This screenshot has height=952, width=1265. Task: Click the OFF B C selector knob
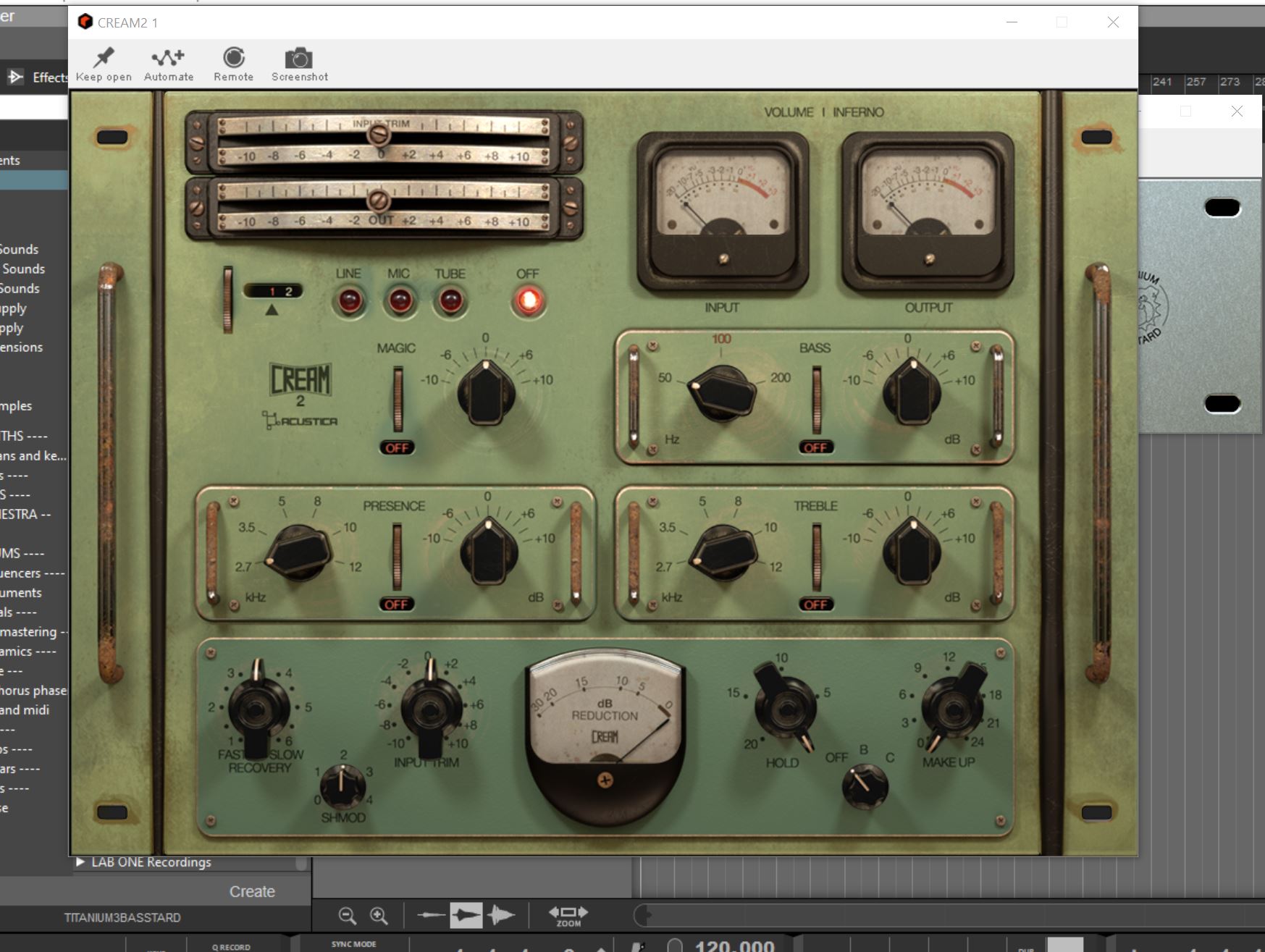coord(865,786)
